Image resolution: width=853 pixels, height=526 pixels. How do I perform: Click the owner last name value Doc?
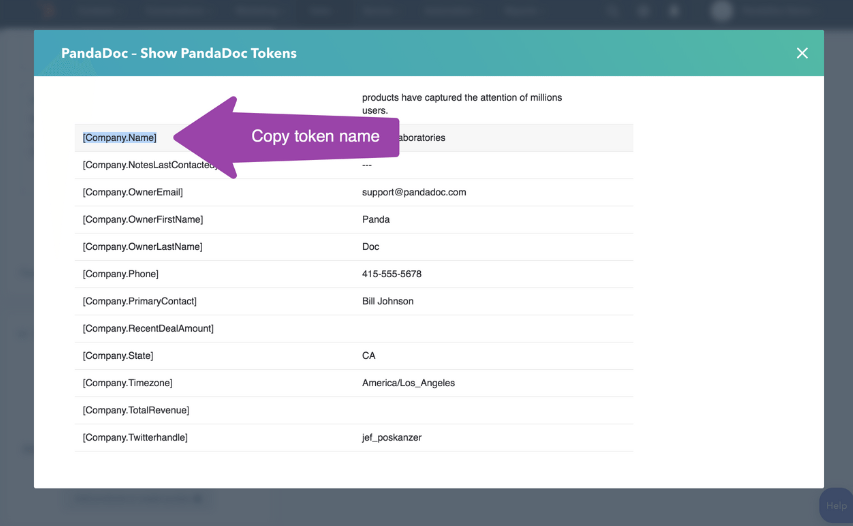pyautogui.click(x=370, y=246)
